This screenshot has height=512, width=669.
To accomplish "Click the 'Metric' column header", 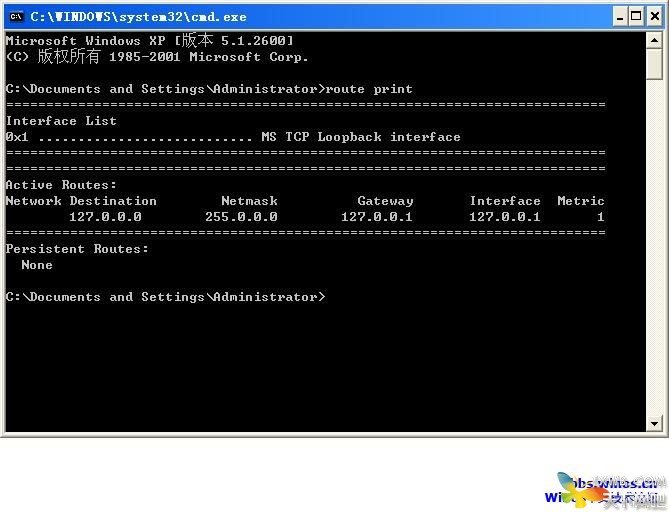I will coord(581,201).
